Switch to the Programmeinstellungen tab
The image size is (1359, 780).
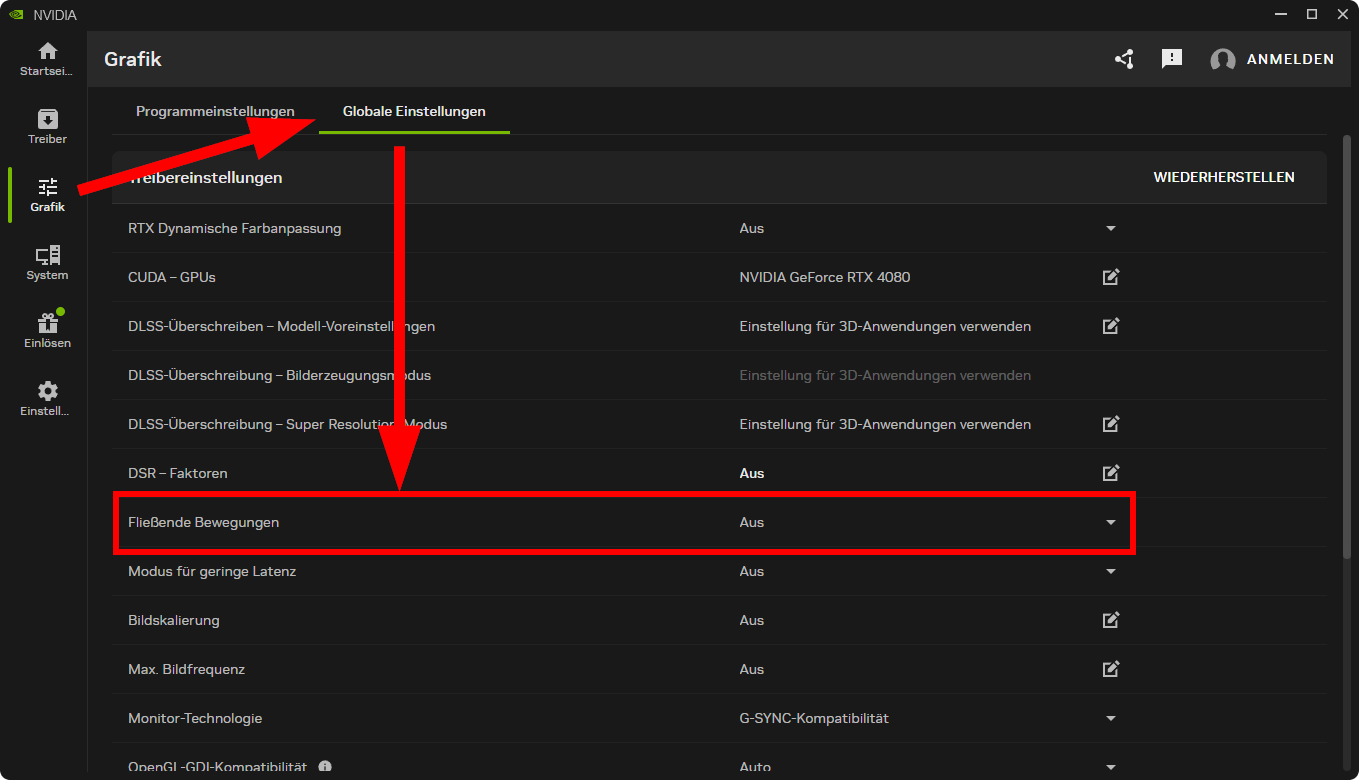coord(215,111)
